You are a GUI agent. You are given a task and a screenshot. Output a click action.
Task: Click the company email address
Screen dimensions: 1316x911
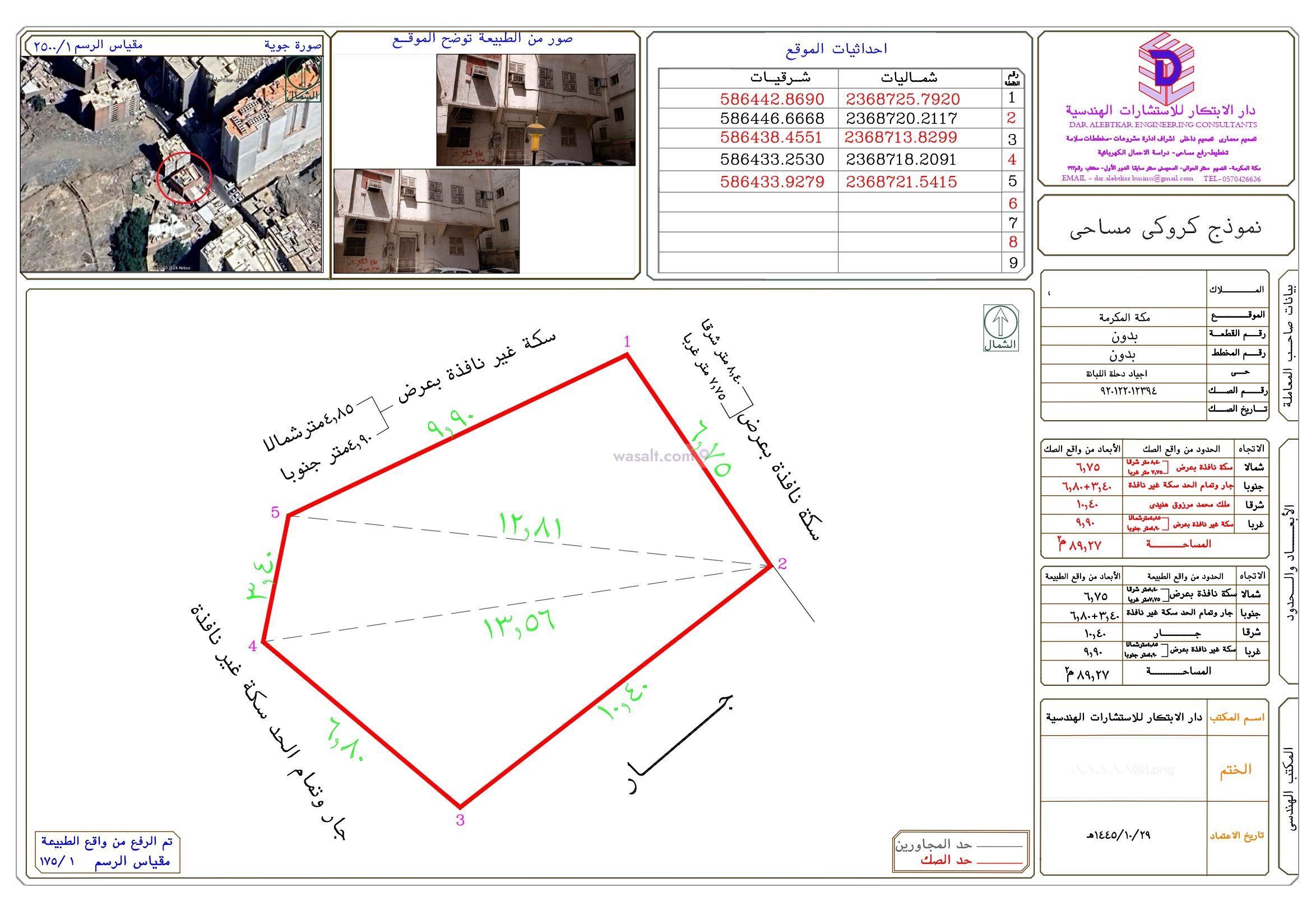1143,178
